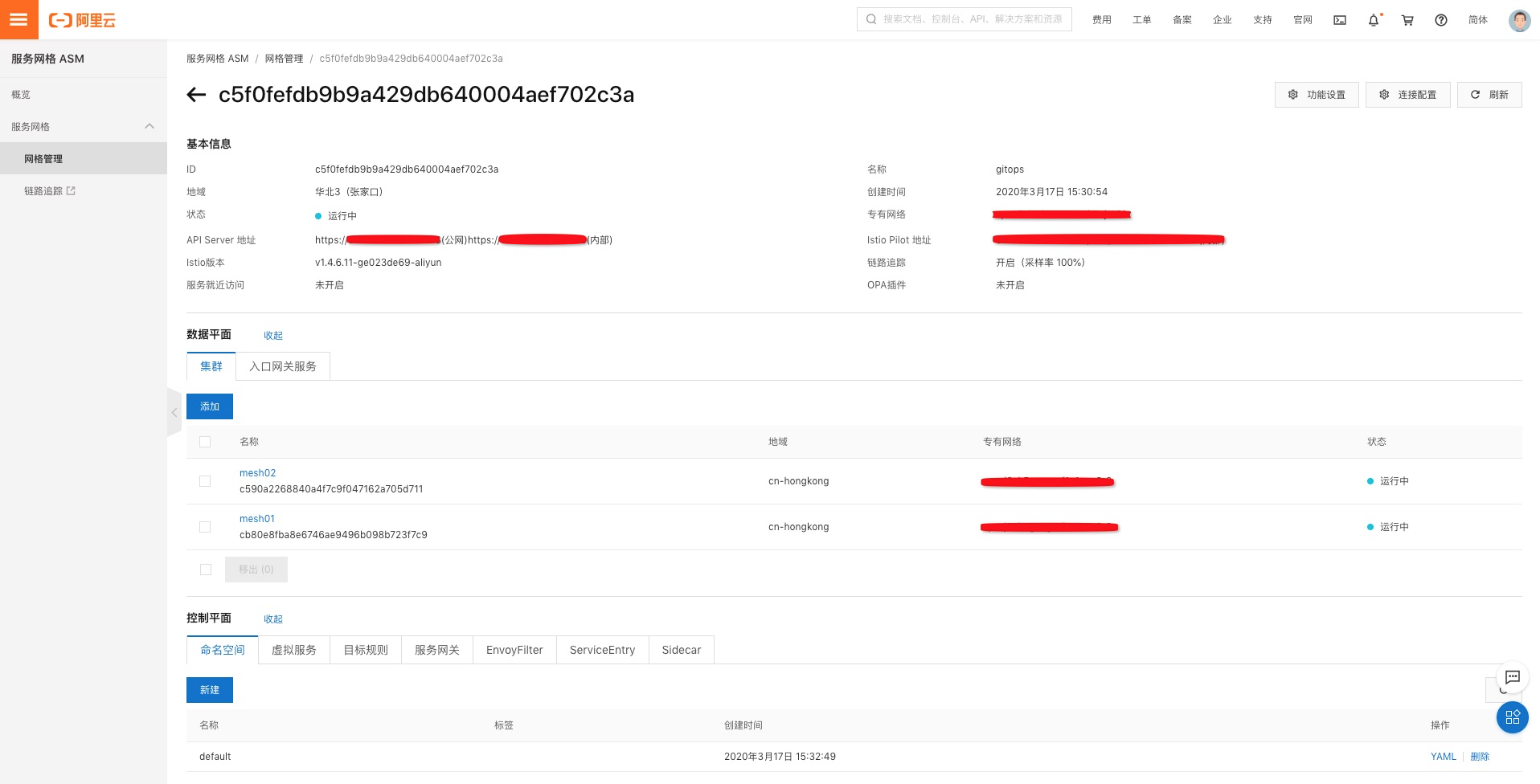View YAML for default namespace
Viewport: 1540px width, 784px height.
point(1444,757)
